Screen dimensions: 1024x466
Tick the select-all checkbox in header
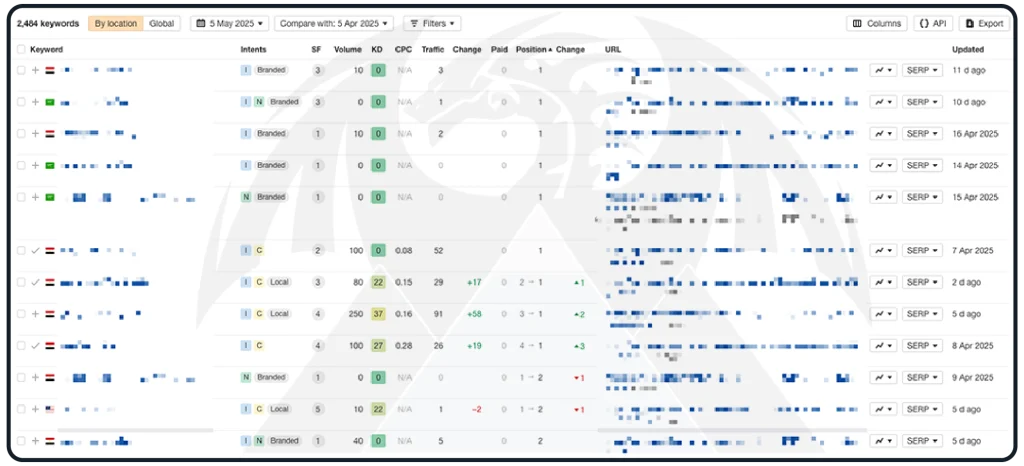pyautogui.click(x=22, y=49)
